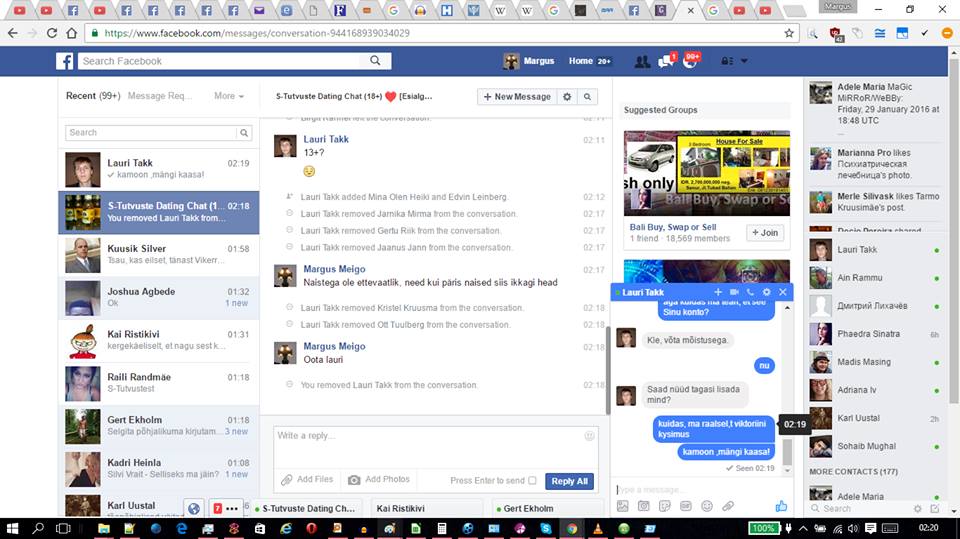The height and width of the screenshot is (539, 960).
Task: Choose a GIF in chat popup
Action: tap(686, 506)
